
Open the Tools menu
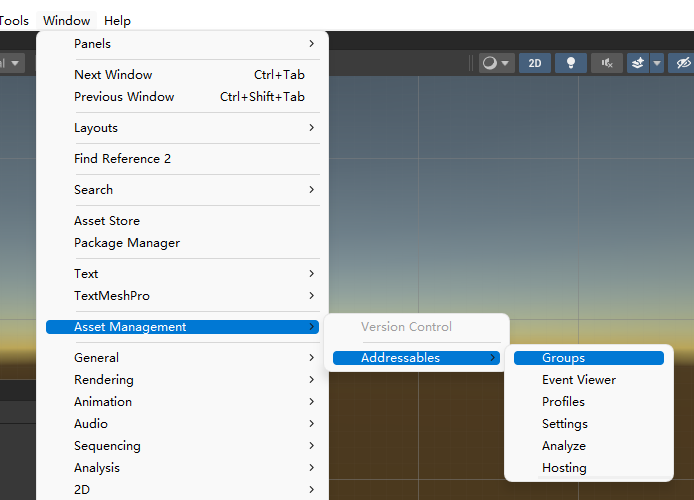coord(14,21)
